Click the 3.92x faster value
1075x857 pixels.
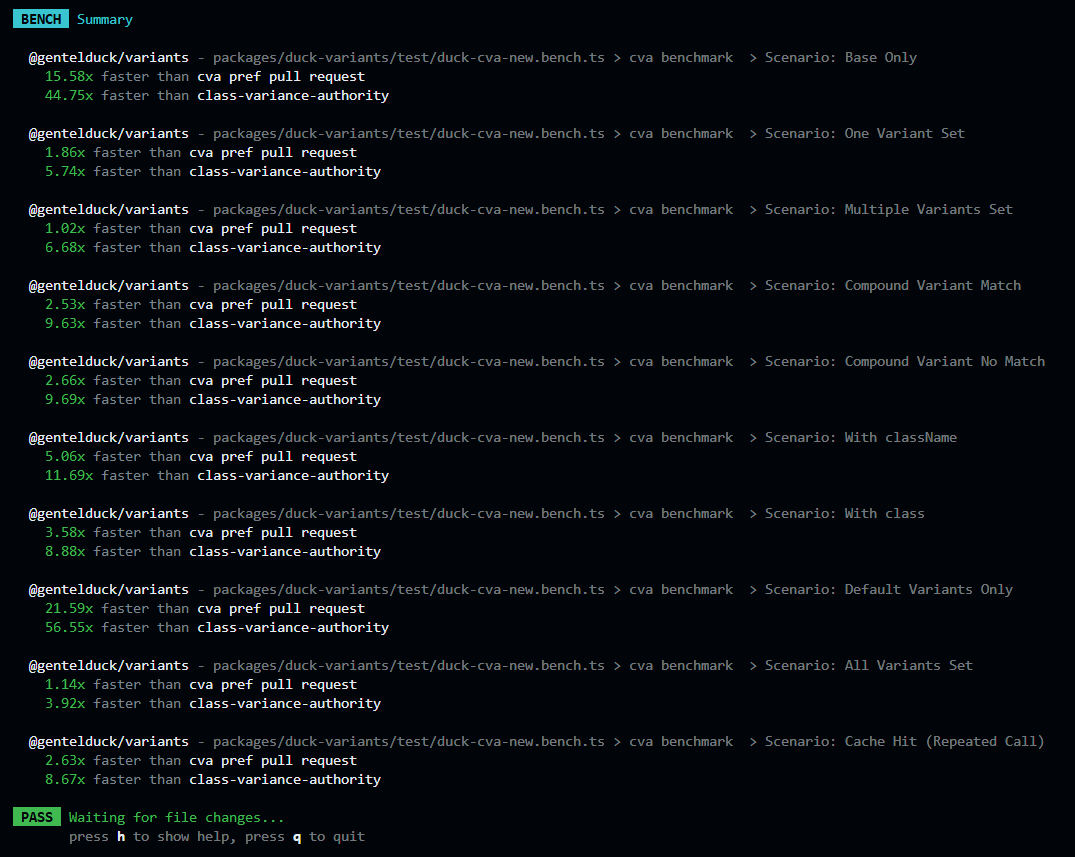point(65,705)
